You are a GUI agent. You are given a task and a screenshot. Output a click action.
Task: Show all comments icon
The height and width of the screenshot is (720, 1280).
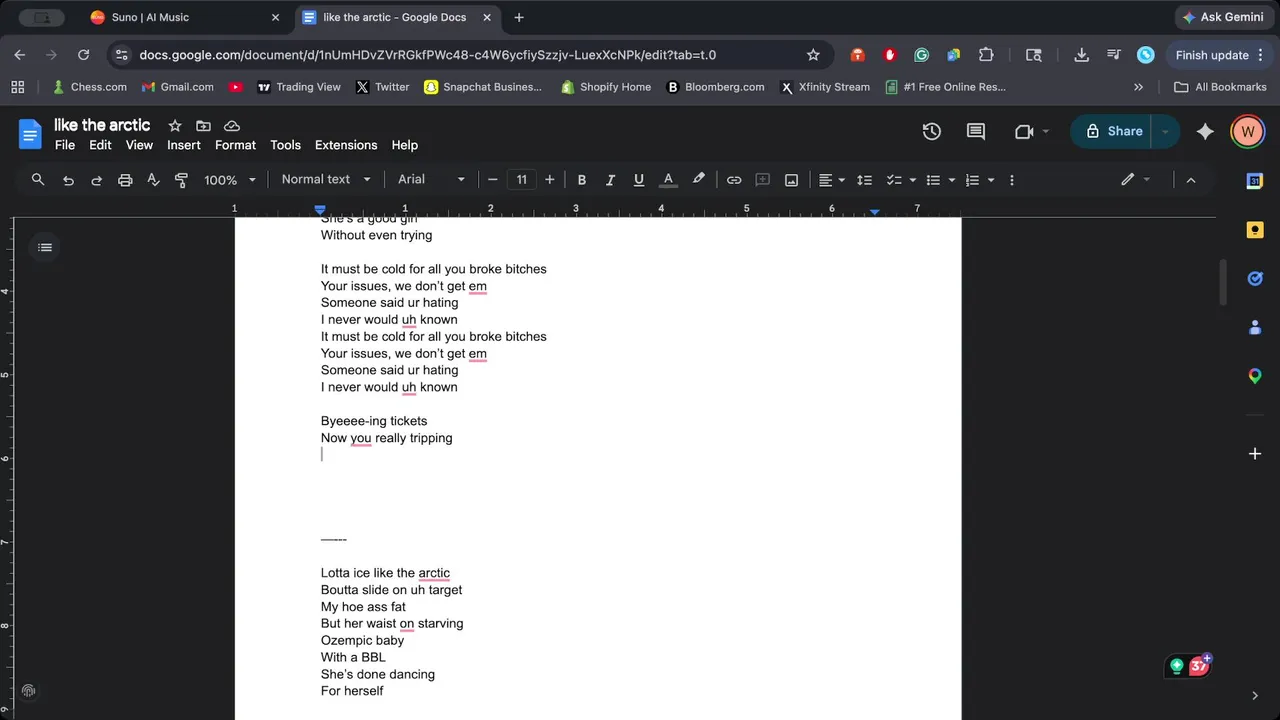pos(976,131)
